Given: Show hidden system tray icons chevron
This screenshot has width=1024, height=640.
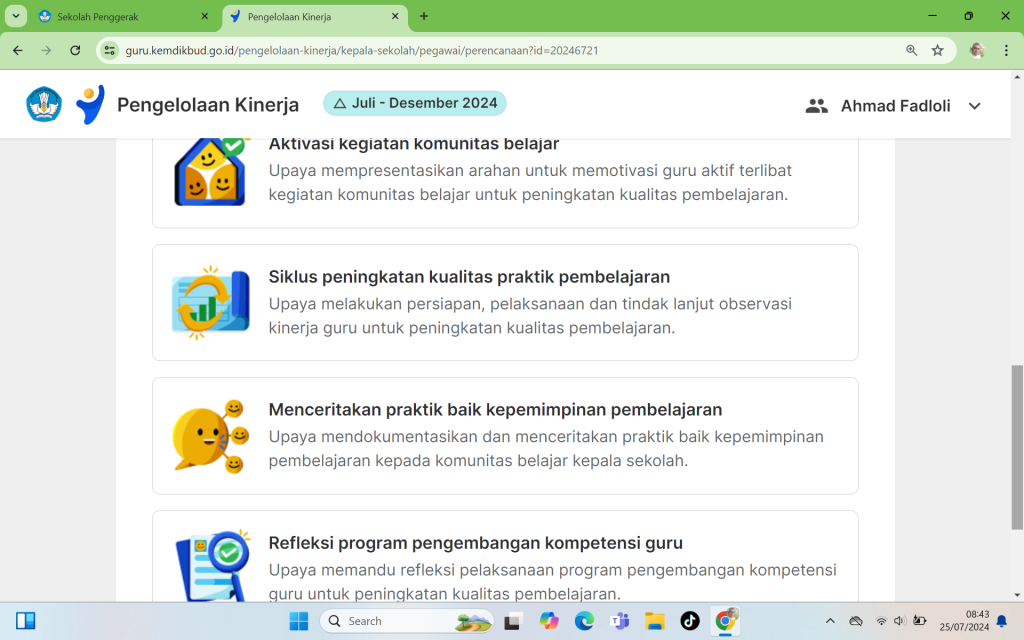Looking at the screenshot, I should (x=830, y=621).
